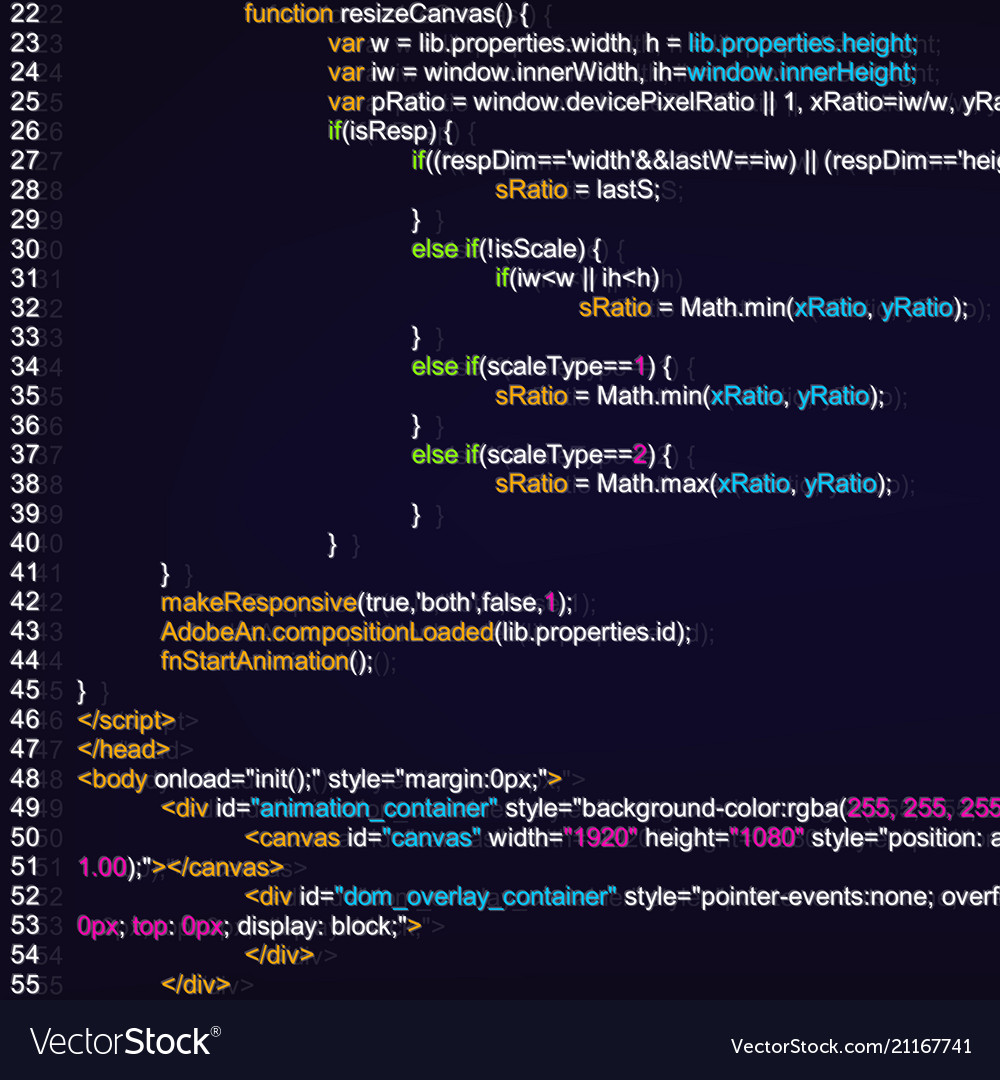1000x1080 pixels.
Task: Click 'AdobeAn.compositionLoaded' on line 43
Action: (x=327, y=632)
